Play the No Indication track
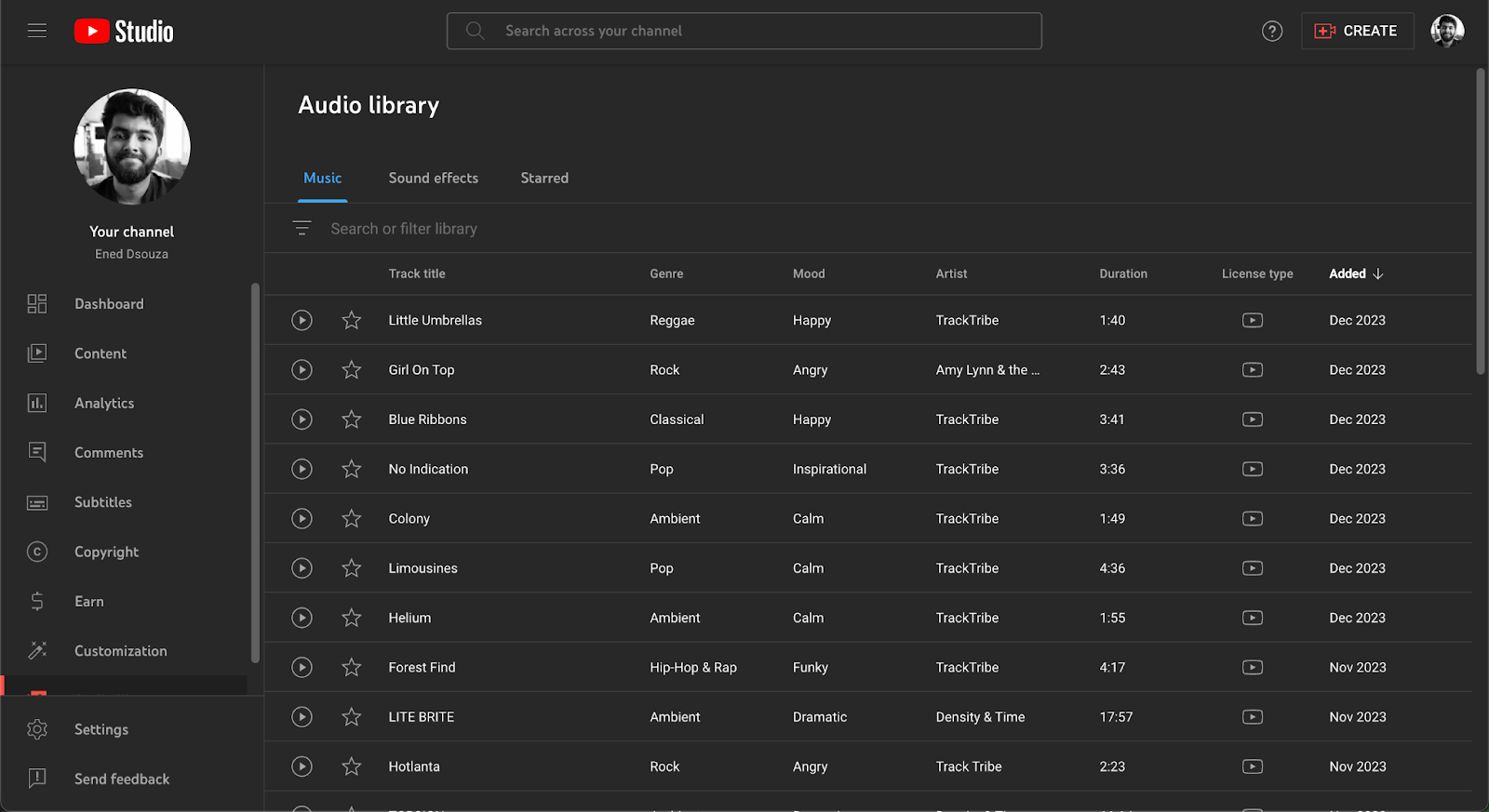This screenshot has height=812, width=1489. click(302, 469)
